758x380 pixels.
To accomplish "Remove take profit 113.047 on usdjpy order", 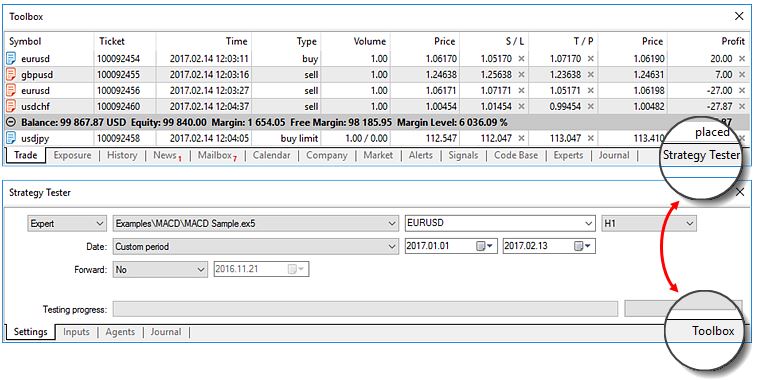I will [x=590, y=138].
